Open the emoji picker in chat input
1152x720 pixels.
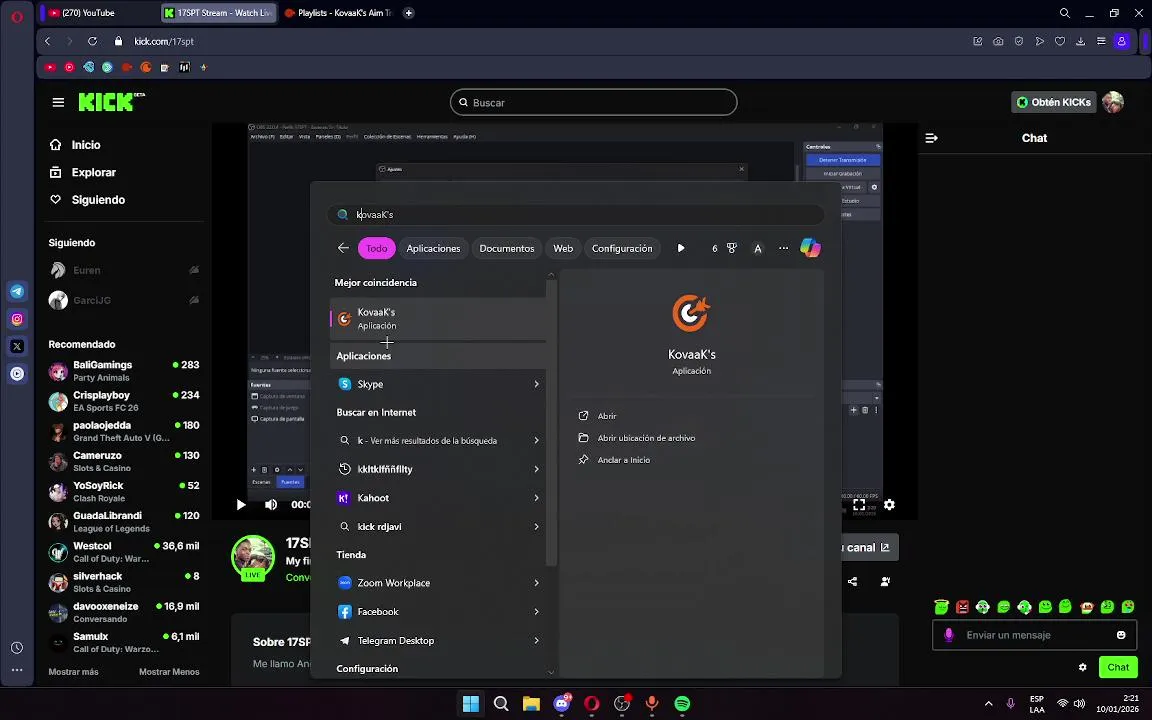pos(1121,635)
